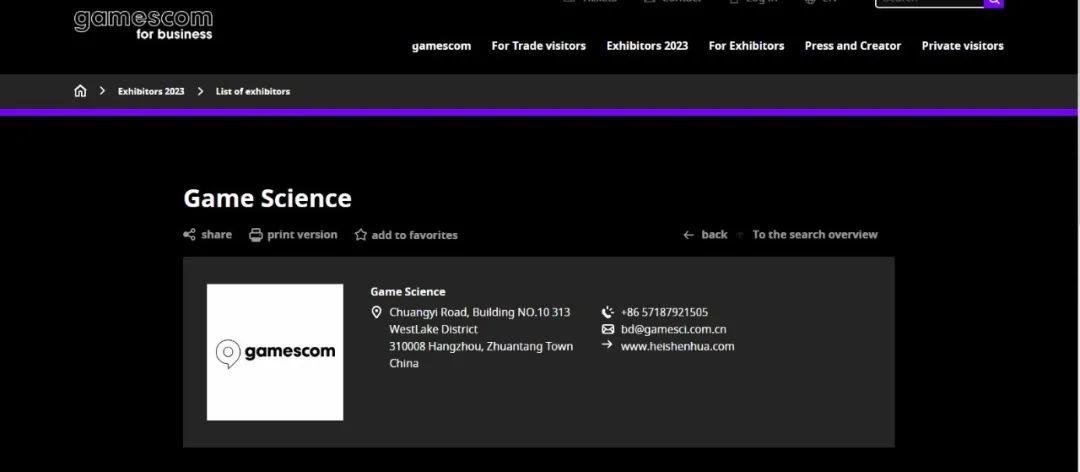Click the star icon to add to favorites

pyautogui.click(x=361, y=235)
